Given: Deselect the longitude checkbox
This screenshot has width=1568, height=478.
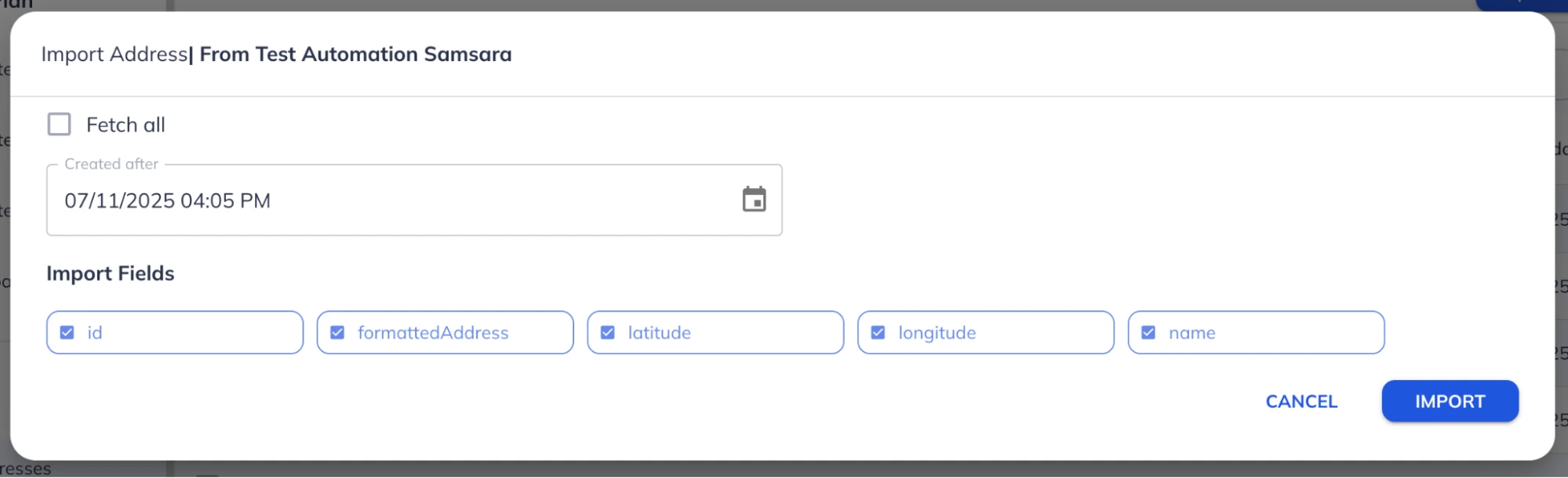Looking at the screenshot, I should click(879, 333).
